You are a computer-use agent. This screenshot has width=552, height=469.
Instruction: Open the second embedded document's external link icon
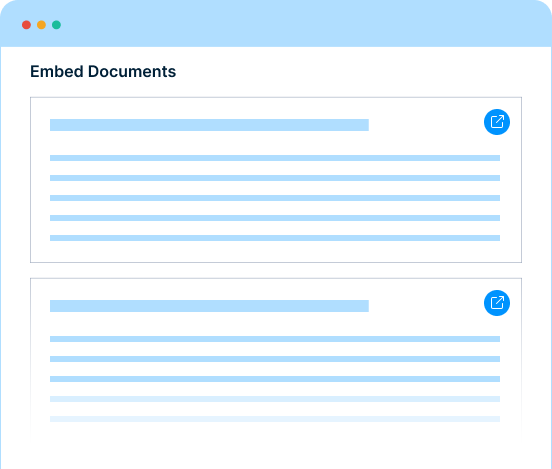tap(497, 303)
